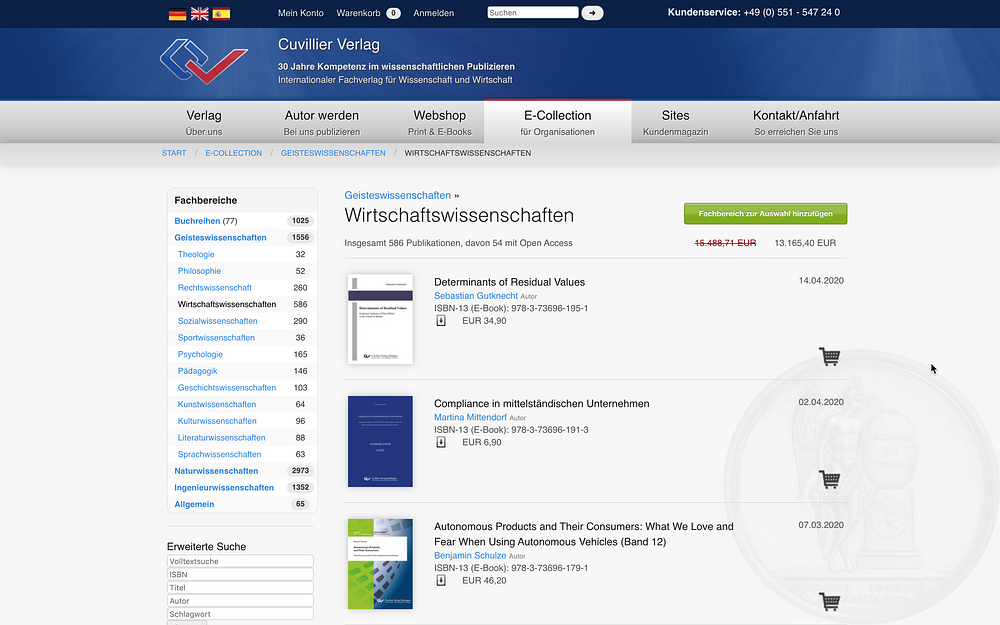Viewport: 1000px width, 625px height.
Task: Open Autonomous Products and Their Consumers title
Action: (584, 534)
